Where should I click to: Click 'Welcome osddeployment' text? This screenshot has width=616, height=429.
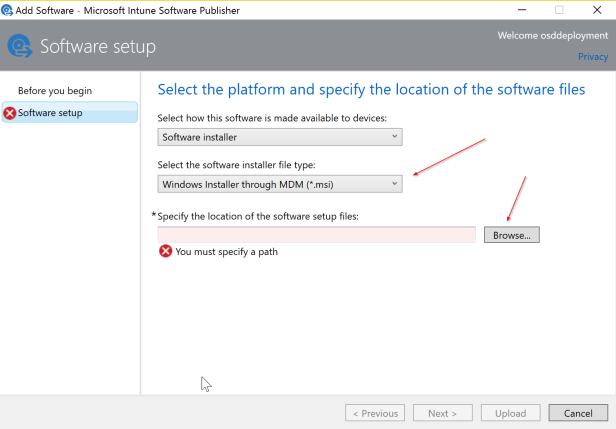click(553, 35)
